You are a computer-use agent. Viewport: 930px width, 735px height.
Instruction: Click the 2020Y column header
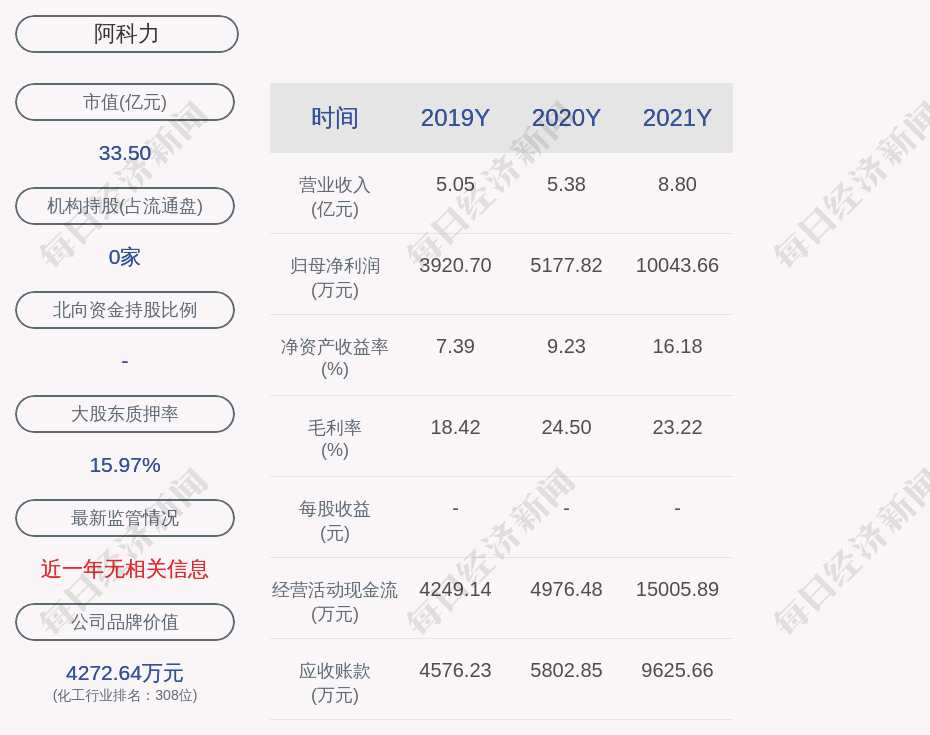566,118
